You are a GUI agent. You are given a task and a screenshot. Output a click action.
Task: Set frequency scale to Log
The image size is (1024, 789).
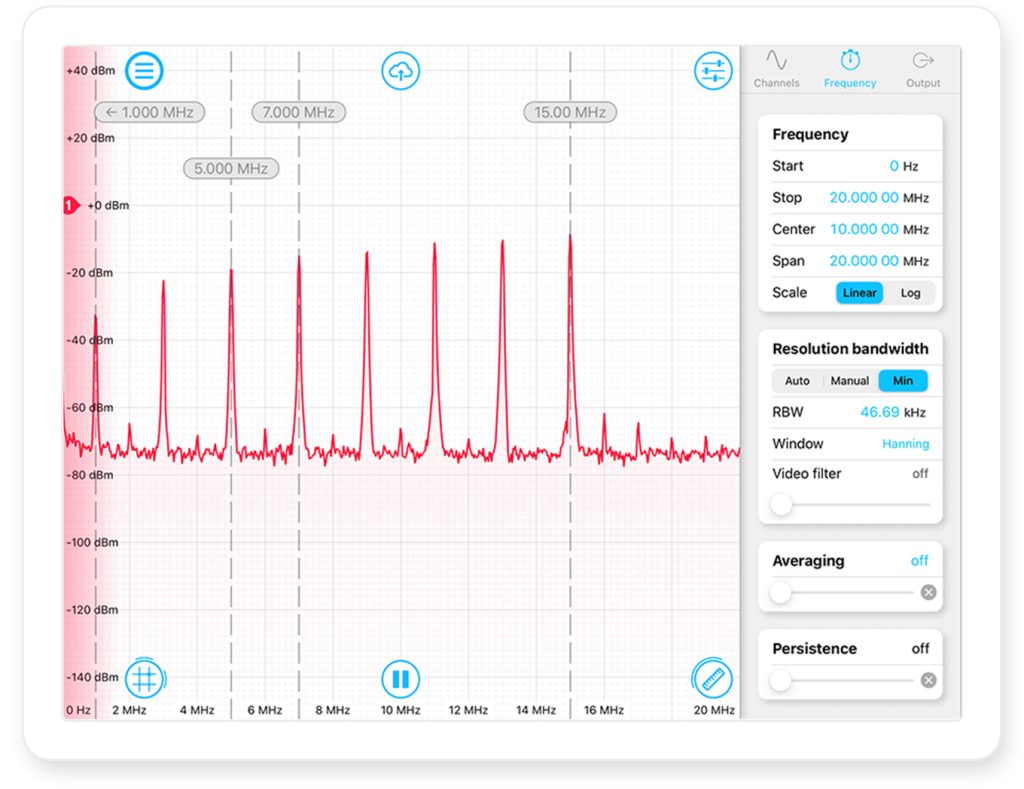click(x=910, y=293)
